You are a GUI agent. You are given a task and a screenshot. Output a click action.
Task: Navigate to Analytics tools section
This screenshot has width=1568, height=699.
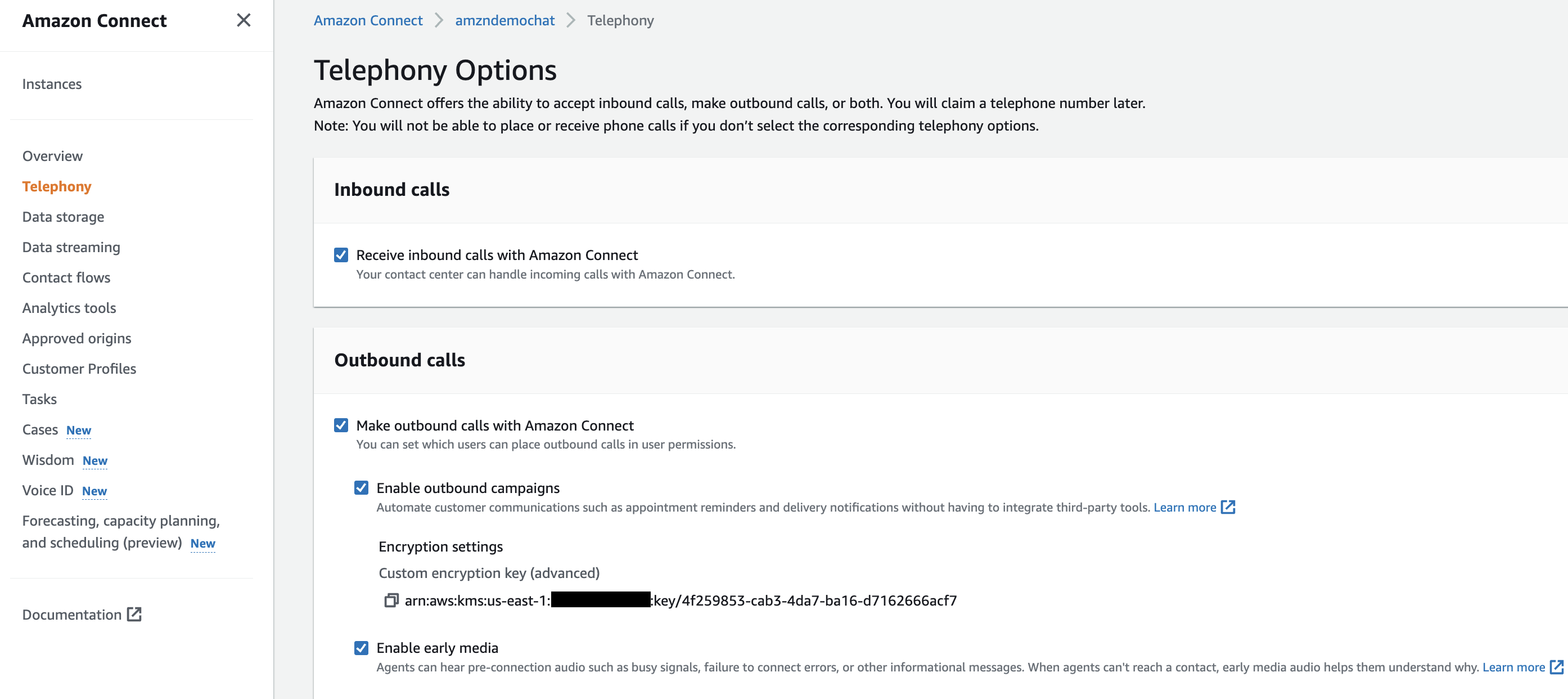click(69, 307)
